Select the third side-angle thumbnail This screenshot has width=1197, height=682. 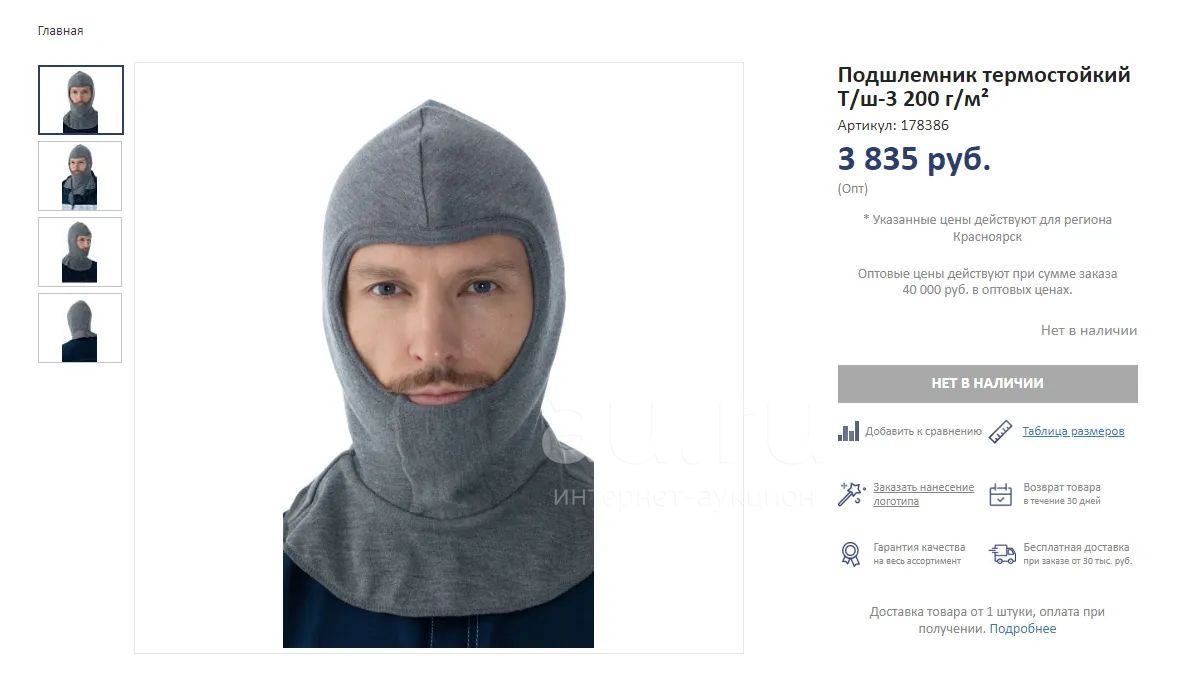click(80, 252)
